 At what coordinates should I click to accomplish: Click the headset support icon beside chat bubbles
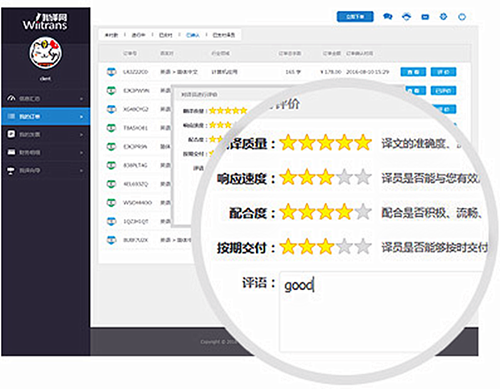(406, 16)
